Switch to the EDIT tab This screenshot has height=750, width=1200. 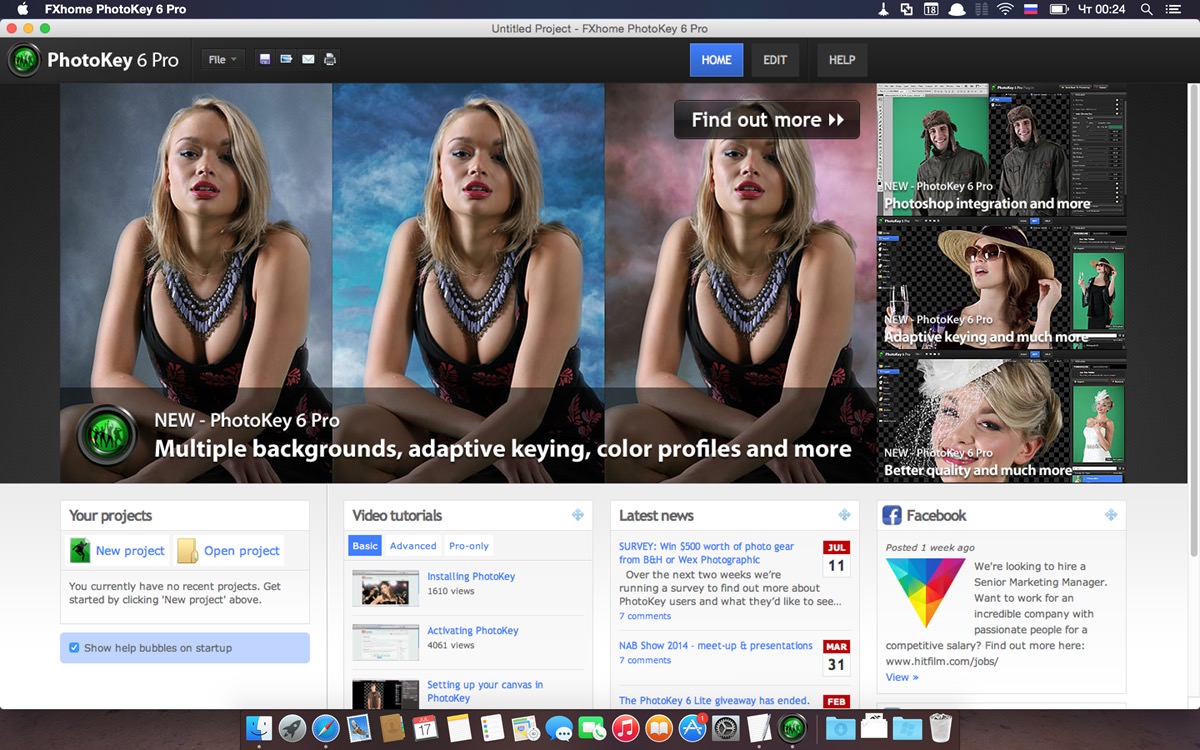[x=775, y=60]
